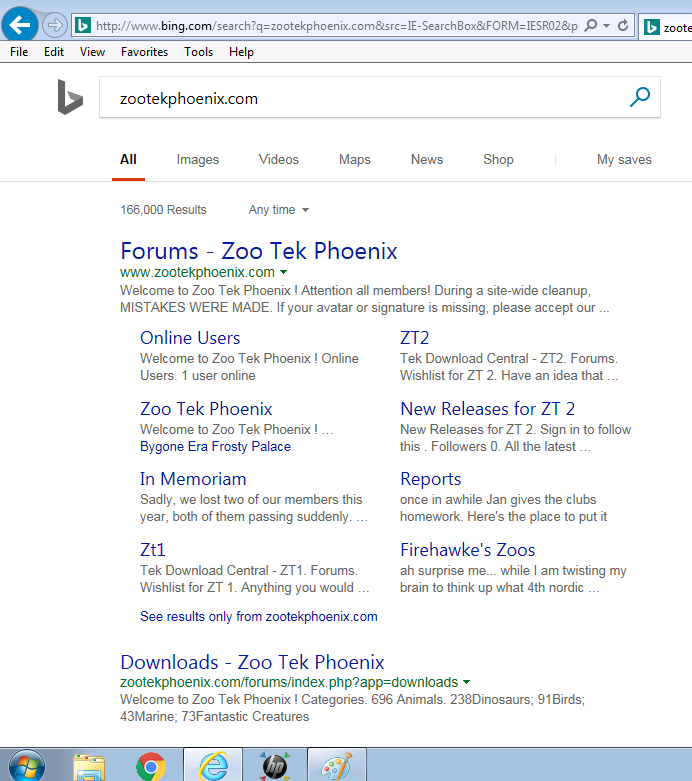Screen dimensions: 692x781
Task: Open File Explorer from the taskbar
Action: [89, 766]
